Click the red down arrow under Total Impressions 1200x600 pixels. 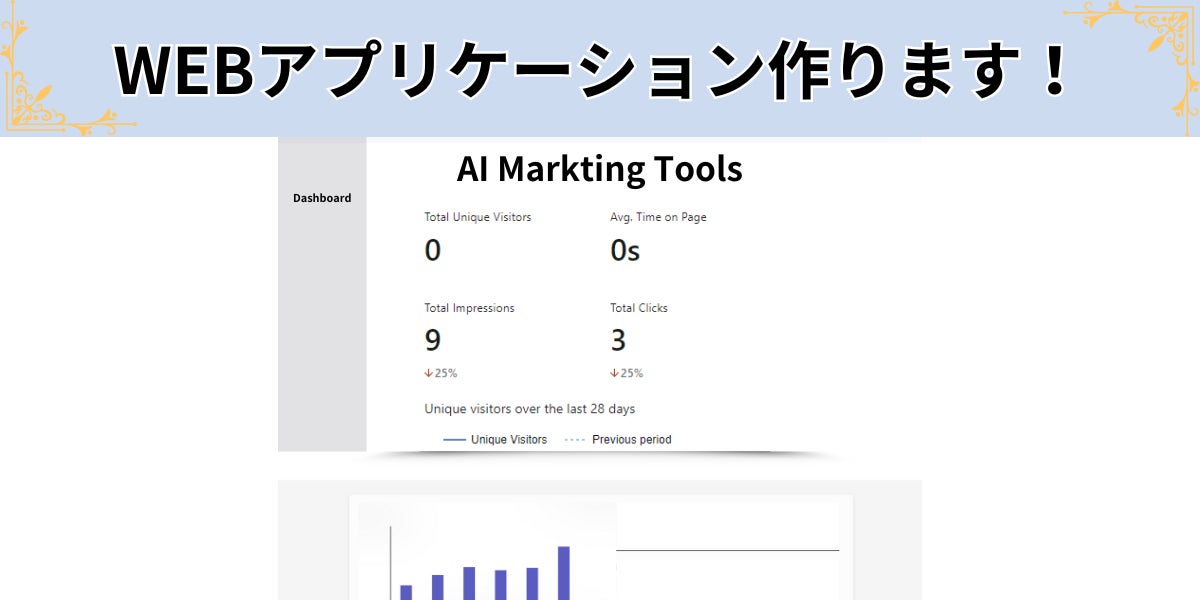point(429,373)
